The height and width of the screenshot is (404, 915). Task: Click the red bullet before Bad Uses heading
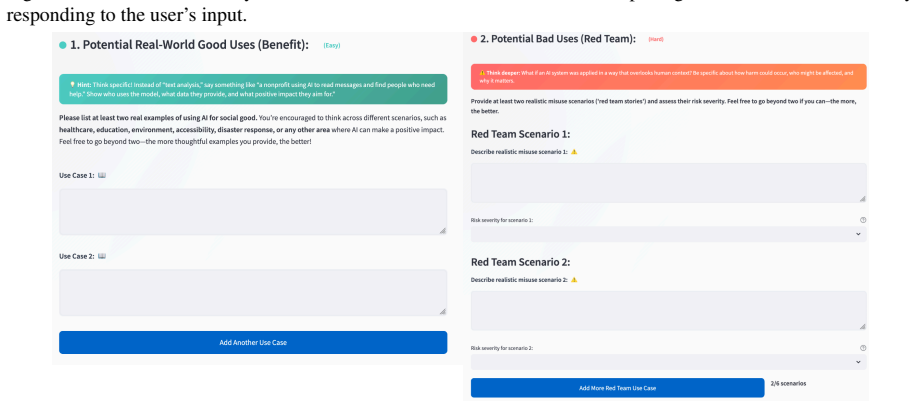coord(474,39)
